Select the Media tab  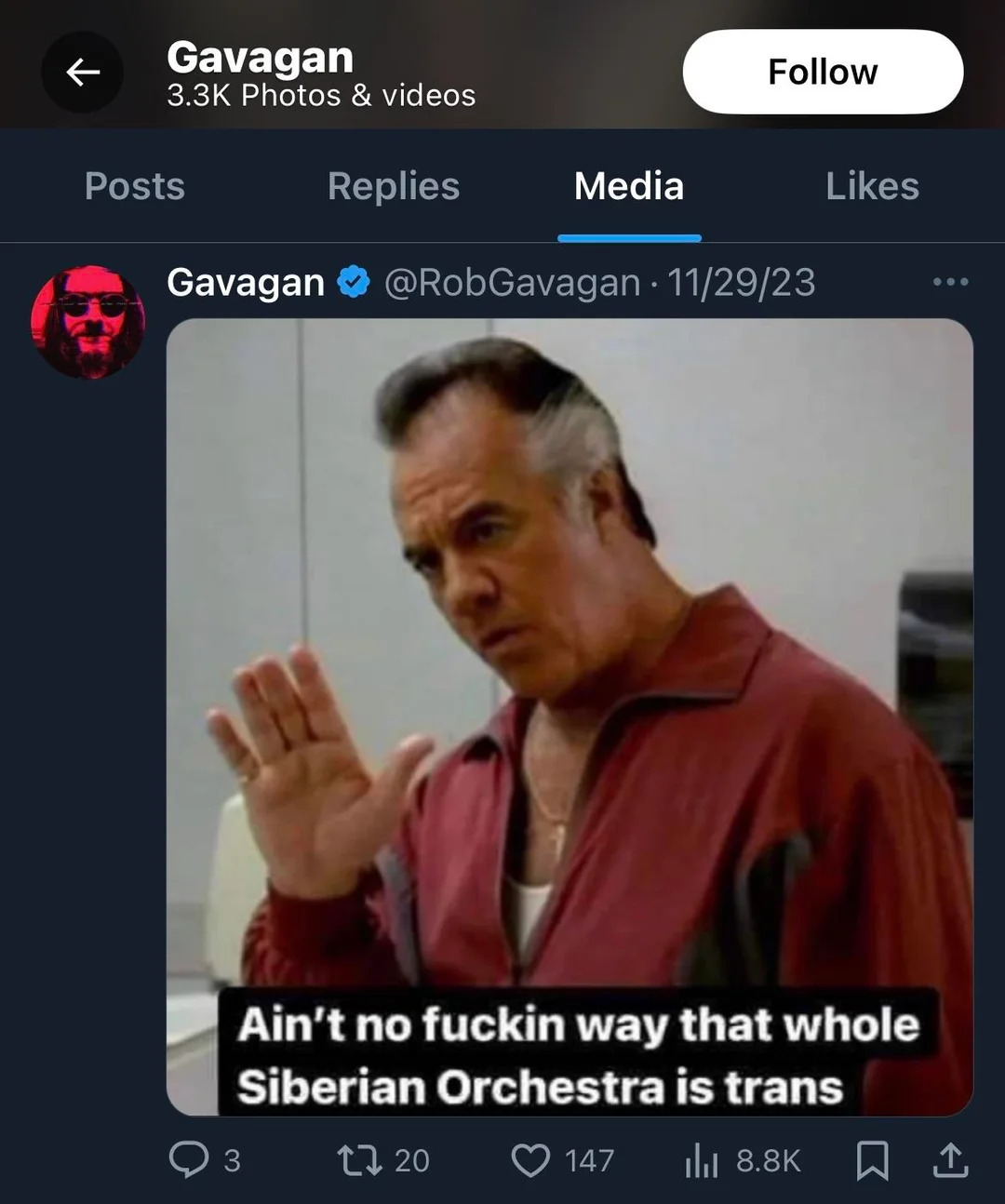pos(629,186)
